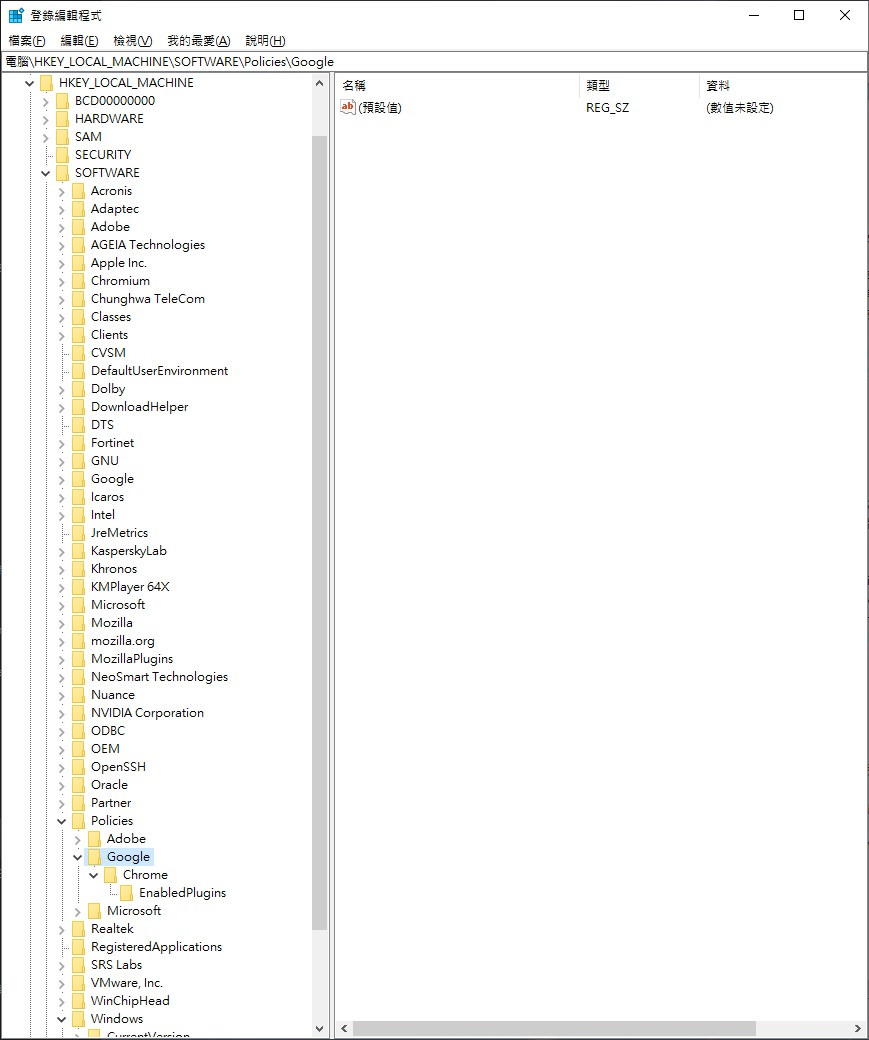Image resolution: width=869 pixels, height=1040 pixels.
Task: Expand the HARDWARE key
Action: 45,119
